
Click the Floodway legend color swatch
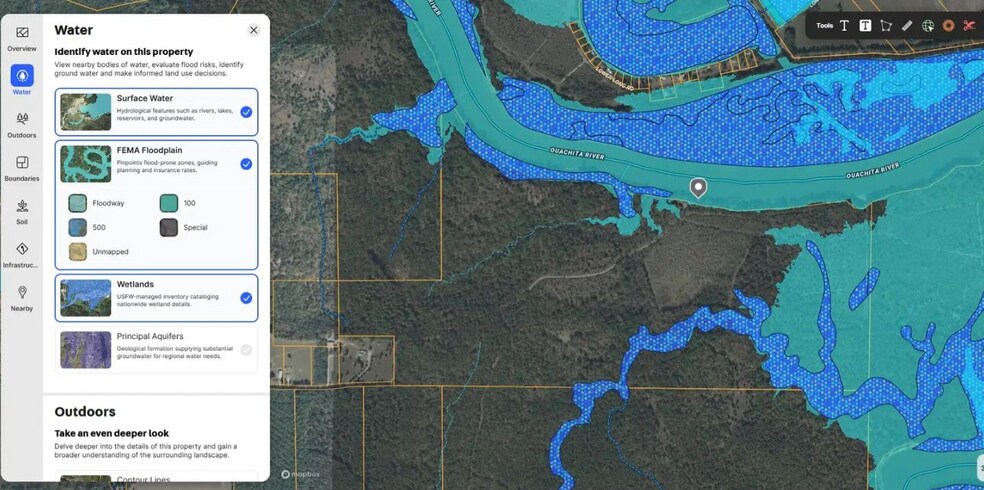pyautogui.click(x=77, y=203)
